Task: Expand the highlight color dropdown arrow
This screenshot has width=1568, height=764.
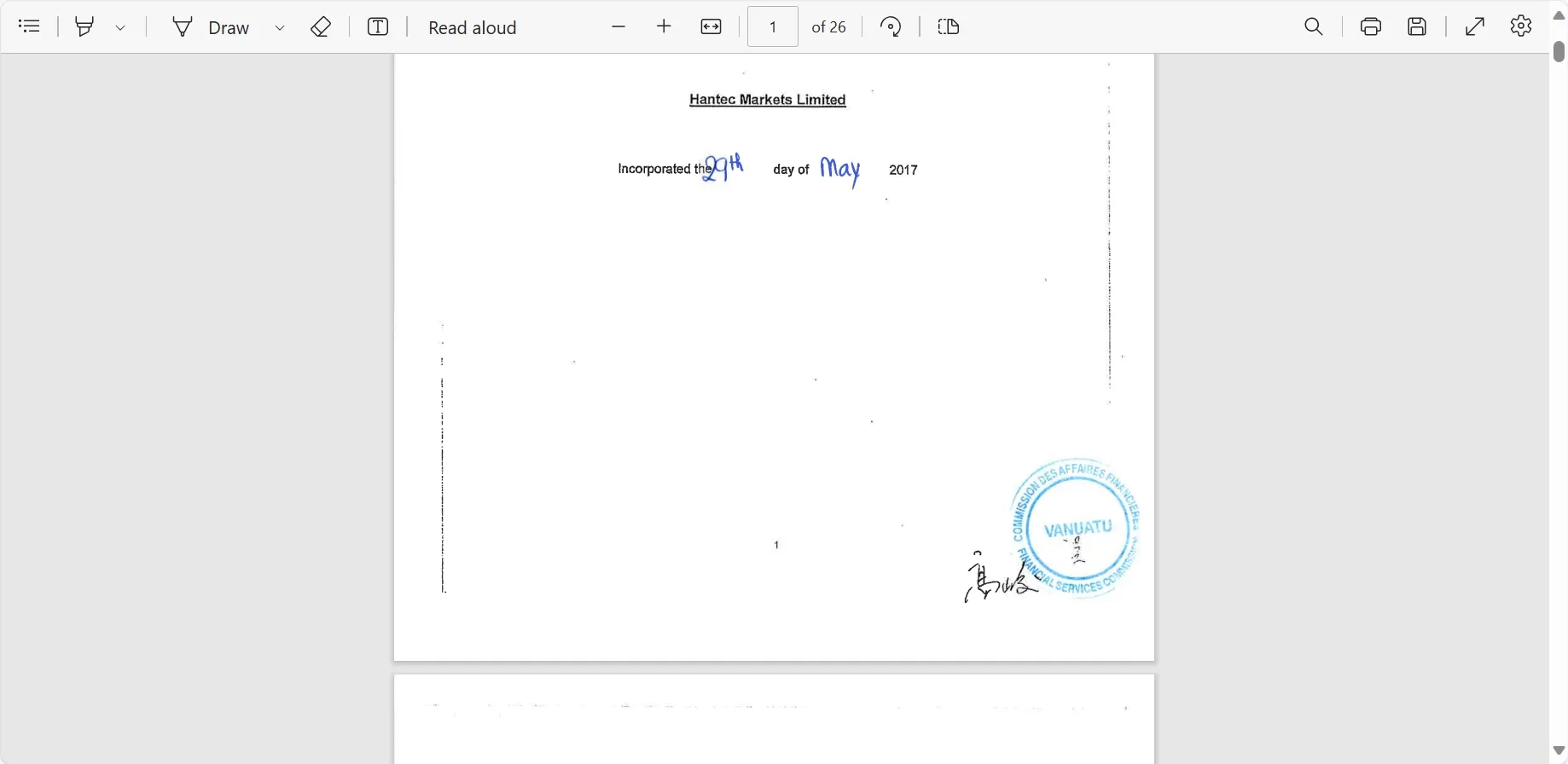Action: 120,27
